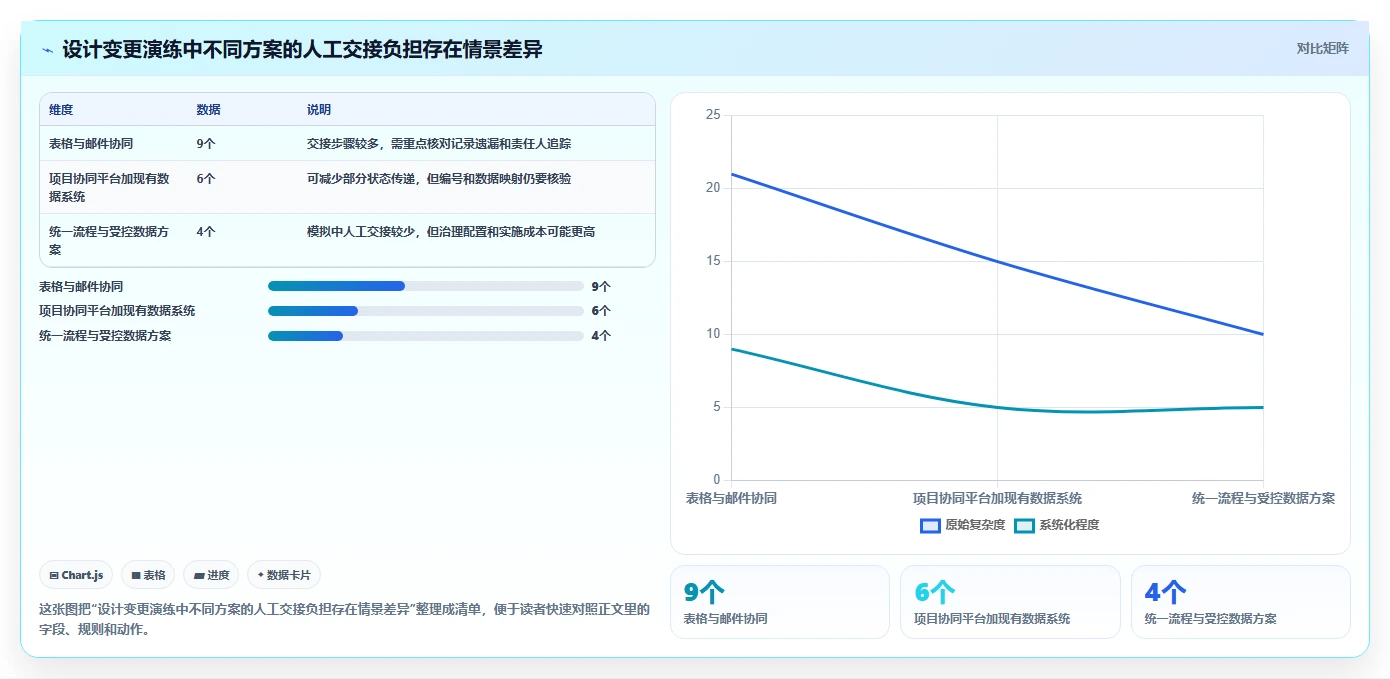Click the y-axis value 25

click(713, 115)
